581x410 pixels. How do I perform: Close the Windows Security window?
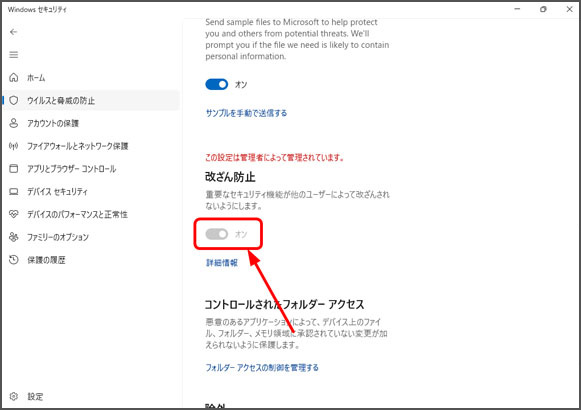click(570, 9)
